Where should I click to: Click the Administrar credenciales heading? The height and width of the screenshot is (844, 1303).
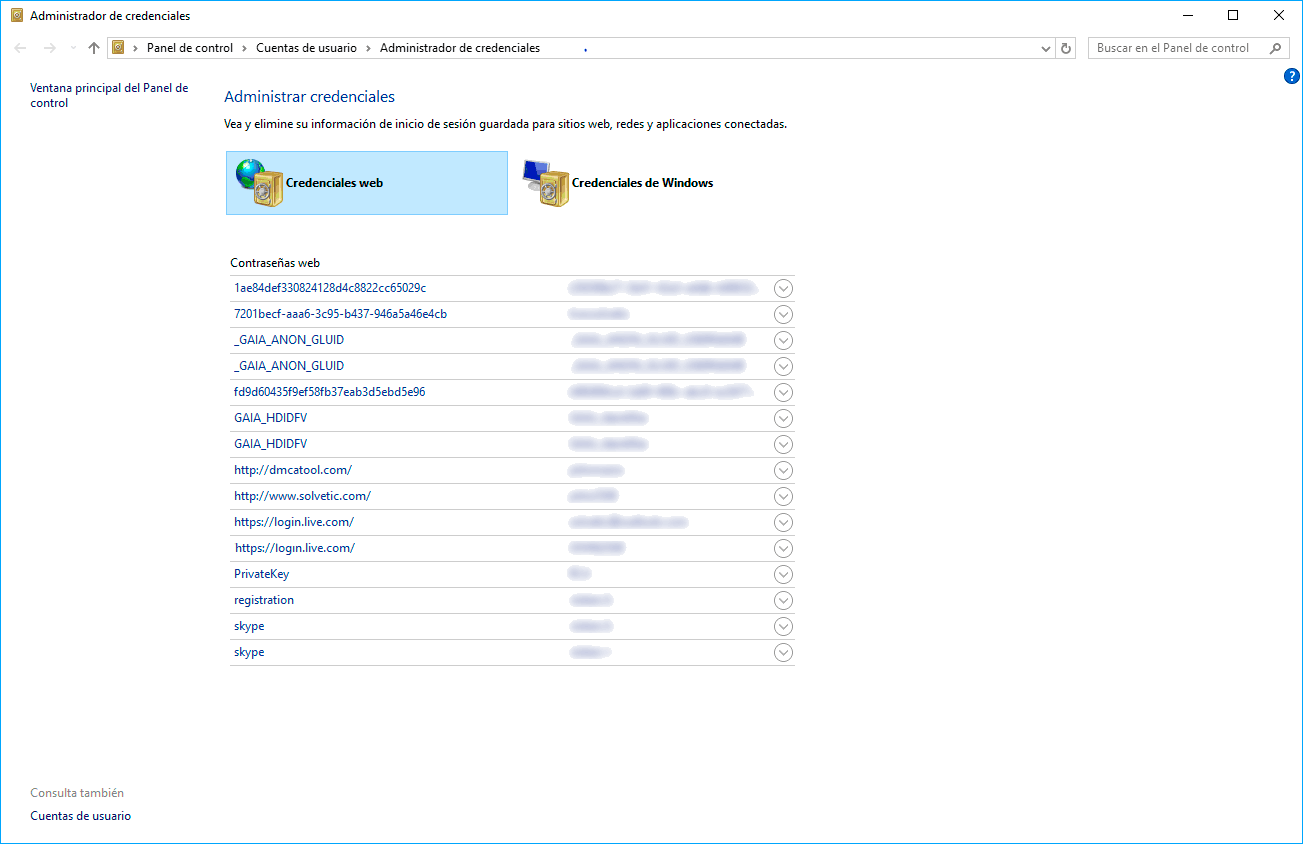pyautogui.click(x=310, y=97)
